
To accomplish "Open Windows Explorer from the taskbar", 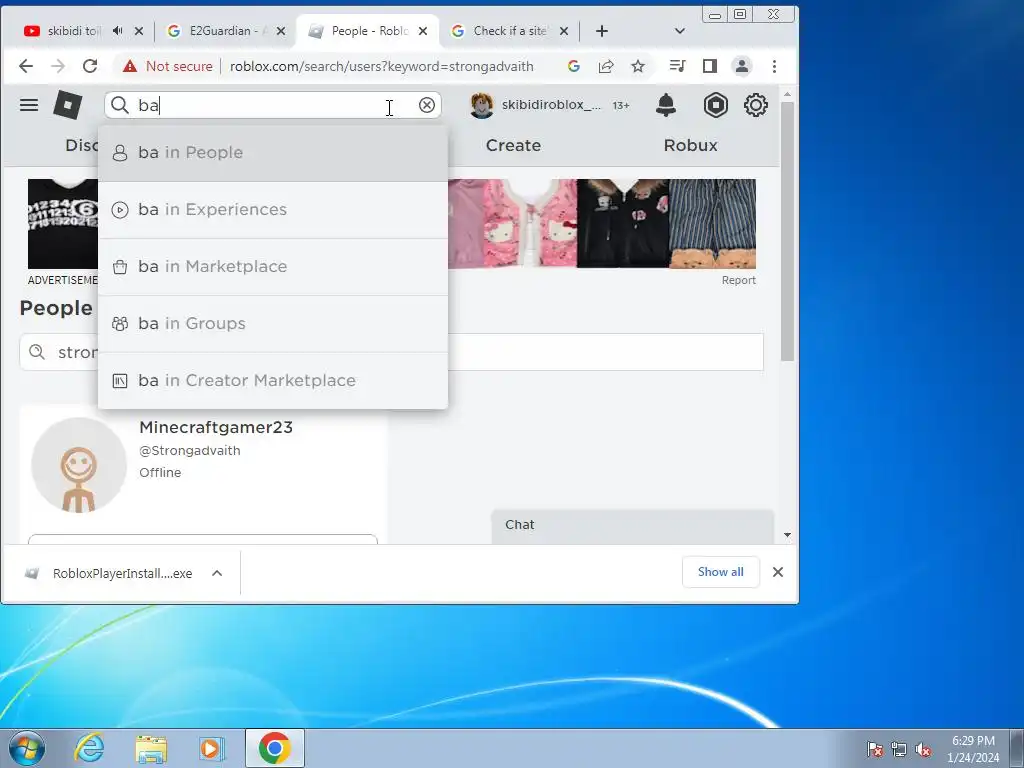I will tap(151, 748).
